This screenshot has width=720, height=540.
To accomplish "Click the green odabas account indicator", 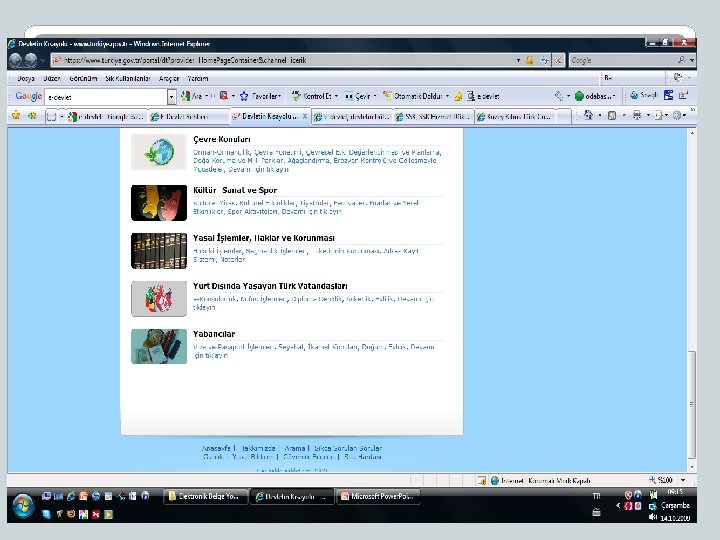I will point(594,96).
